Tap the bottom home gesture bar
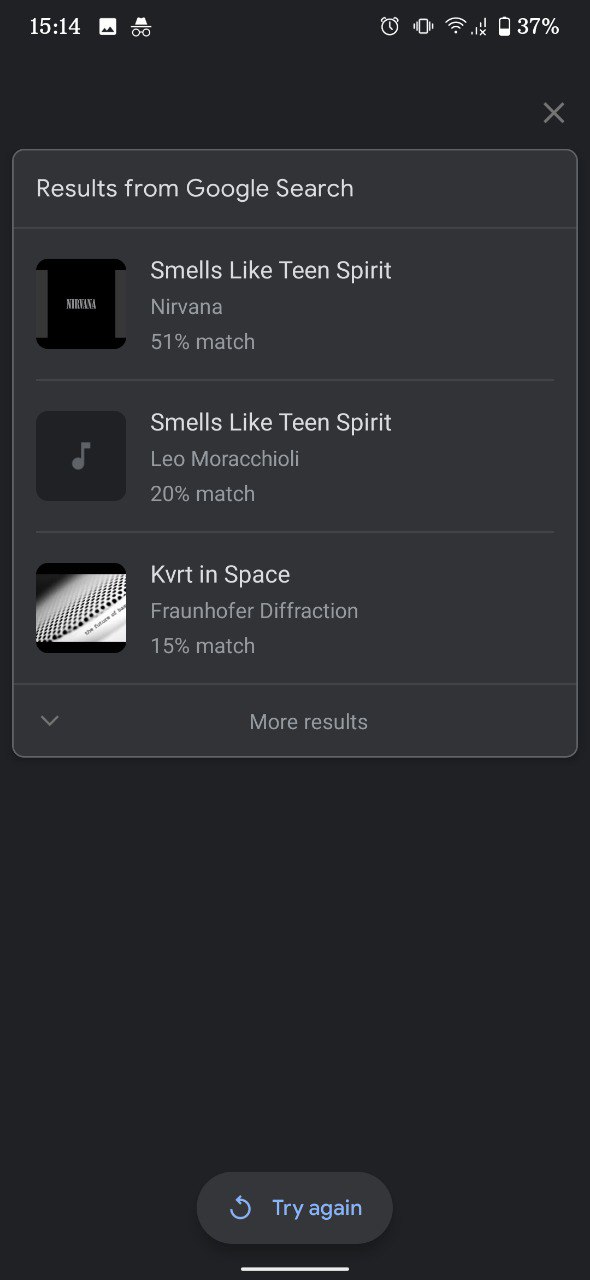This screenshot has width=590, height=1280. coord(295,1268)
